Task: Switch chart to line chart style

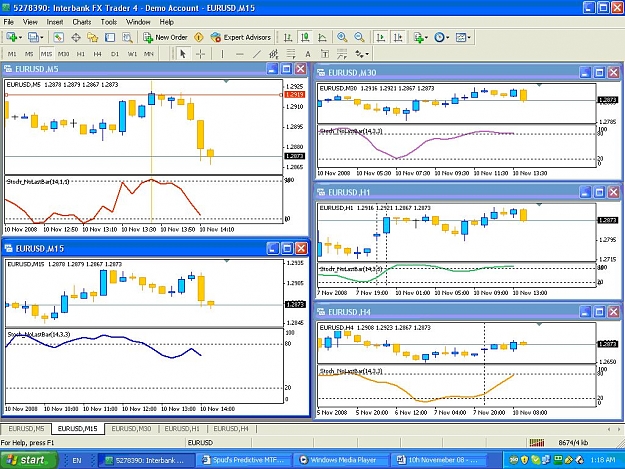Action: pyautogui.click(x=322, y=37)
